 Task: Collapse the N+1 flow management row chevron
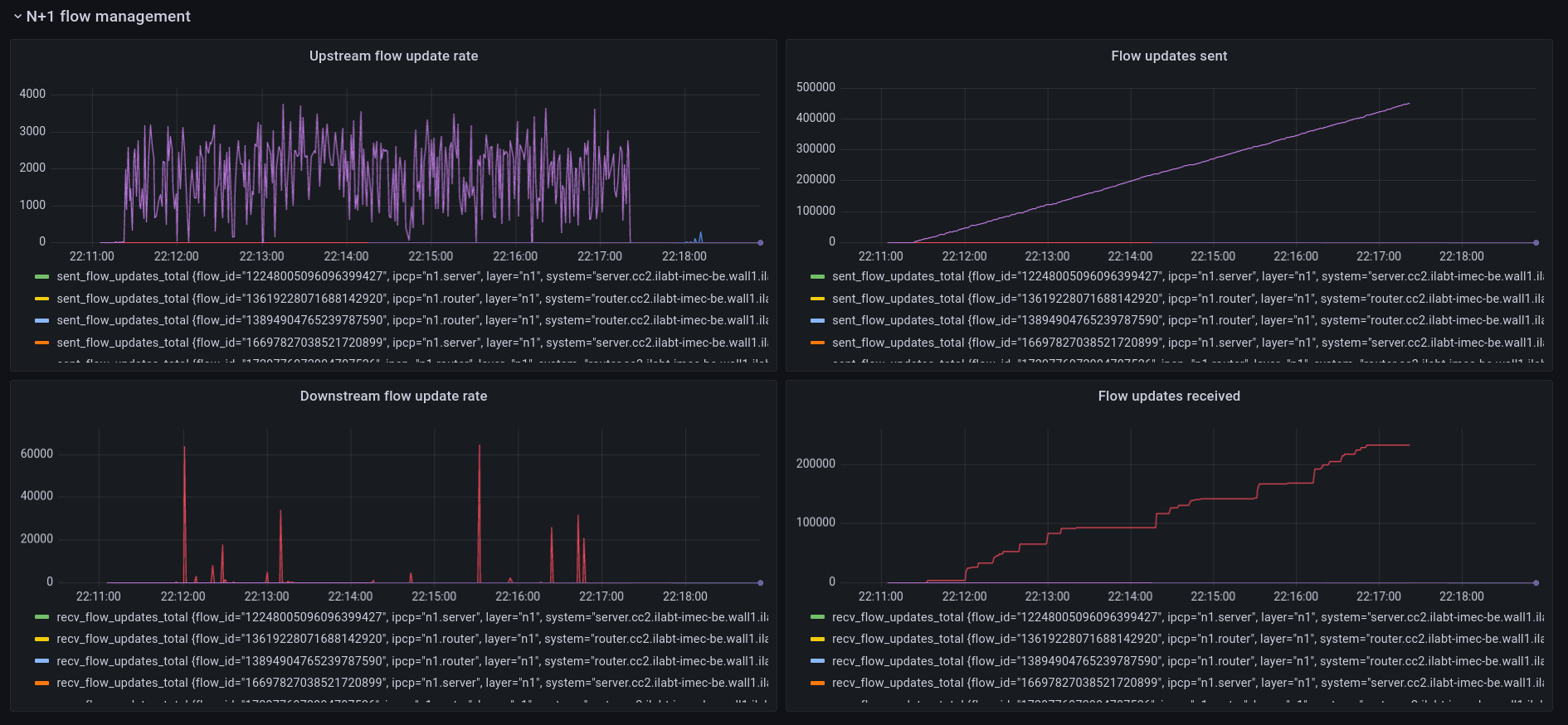tap(17, 17)
